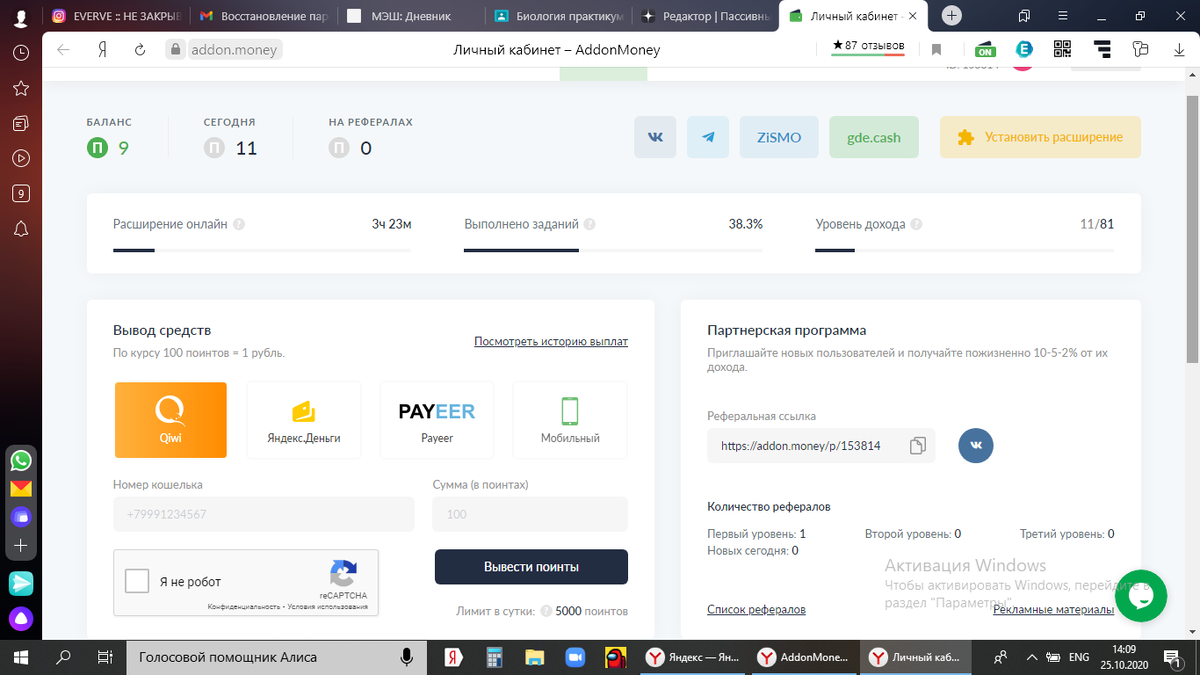Open the VK social link button
1200x675 pixels.
[x=656, y=137]
